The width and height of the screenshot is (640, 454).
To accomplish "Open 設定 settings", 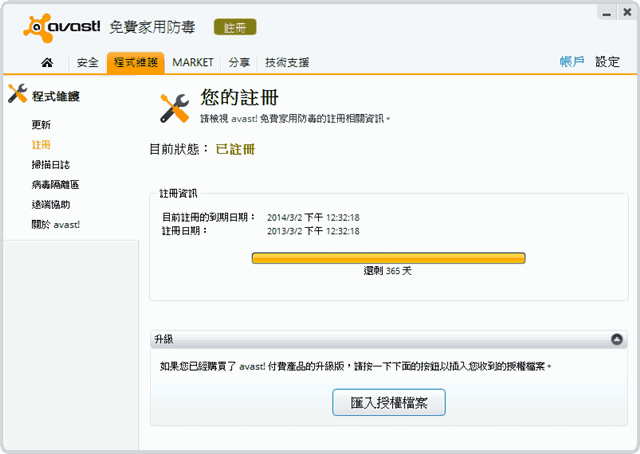I will point(607,62).
